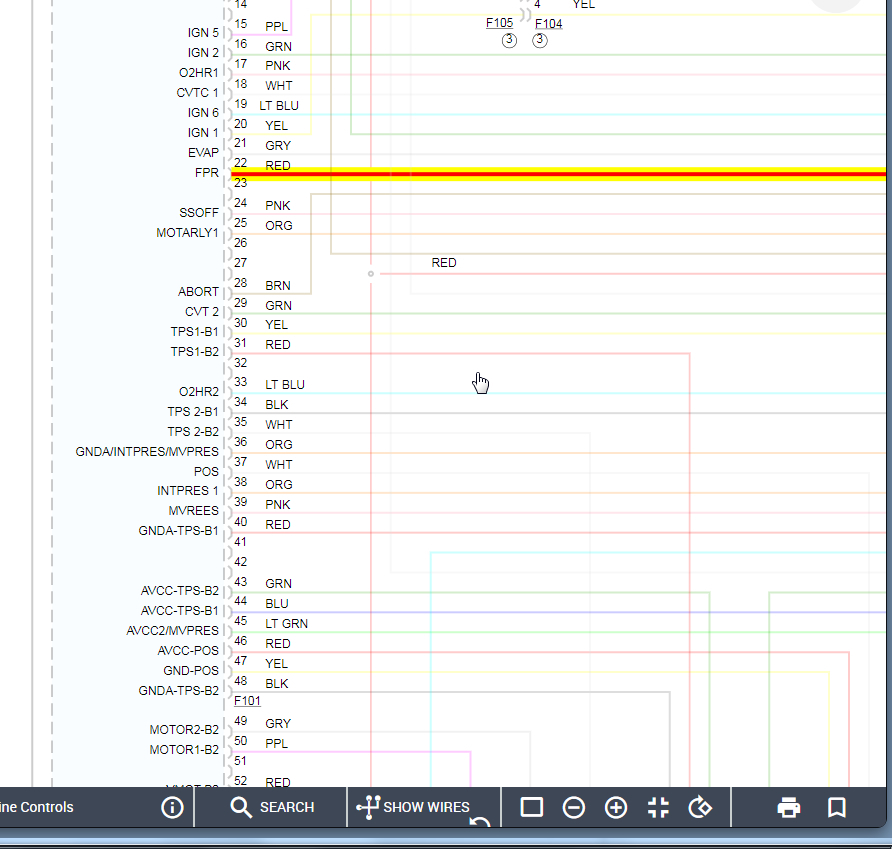Viewport: 892px width, 849px height.
Task: Zoom out with the minus icon
Action: (x=574, y=807)
